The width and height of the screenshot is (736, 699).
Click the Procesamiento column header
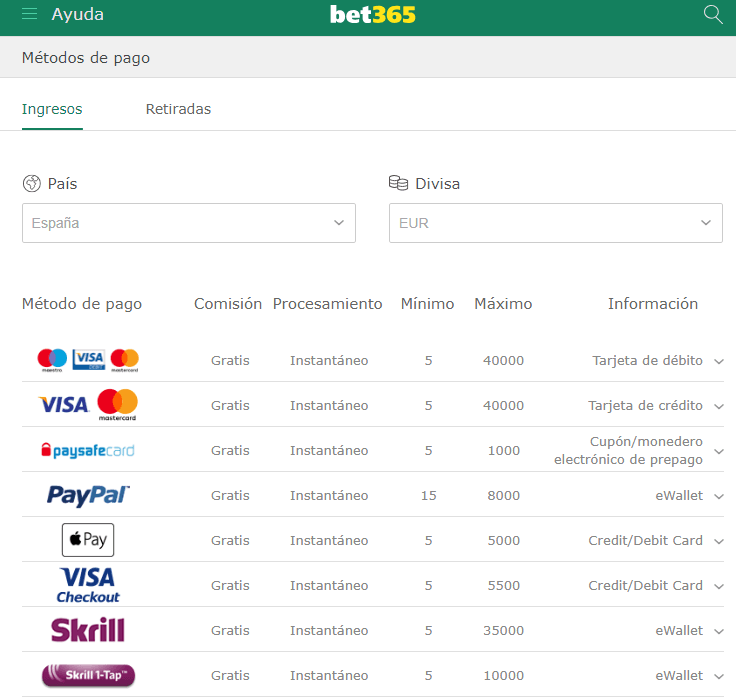click(x=328, y=304)
